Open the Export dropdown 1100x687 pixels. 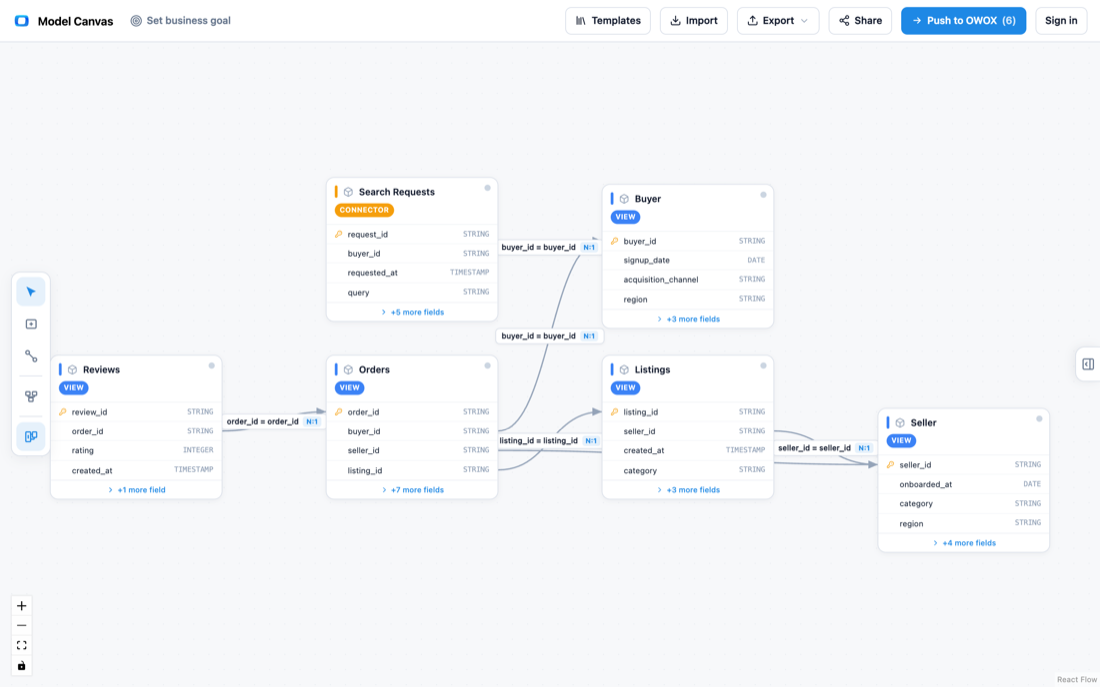(778, 21)
